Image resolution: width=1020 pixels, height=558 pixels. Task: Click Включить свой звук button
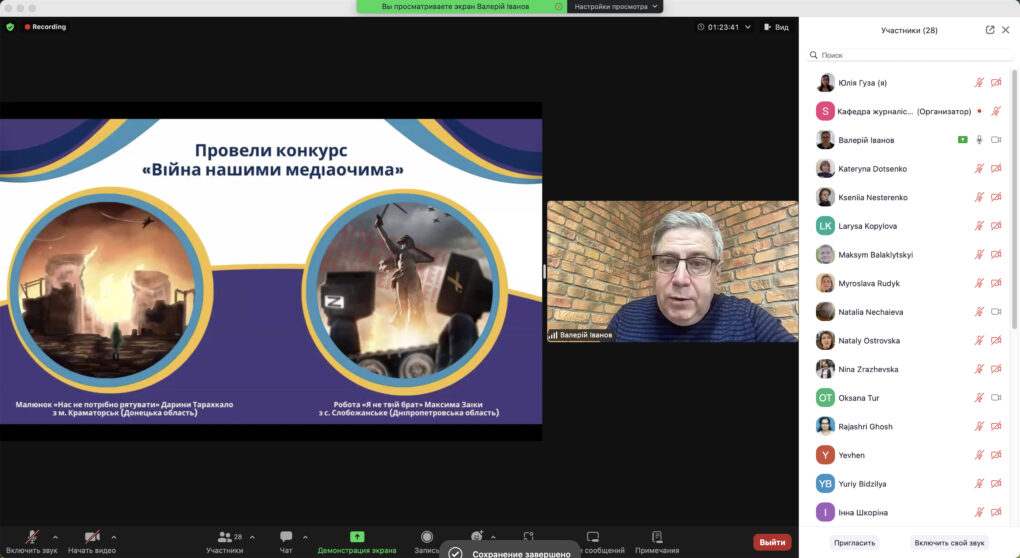[949, 542]
